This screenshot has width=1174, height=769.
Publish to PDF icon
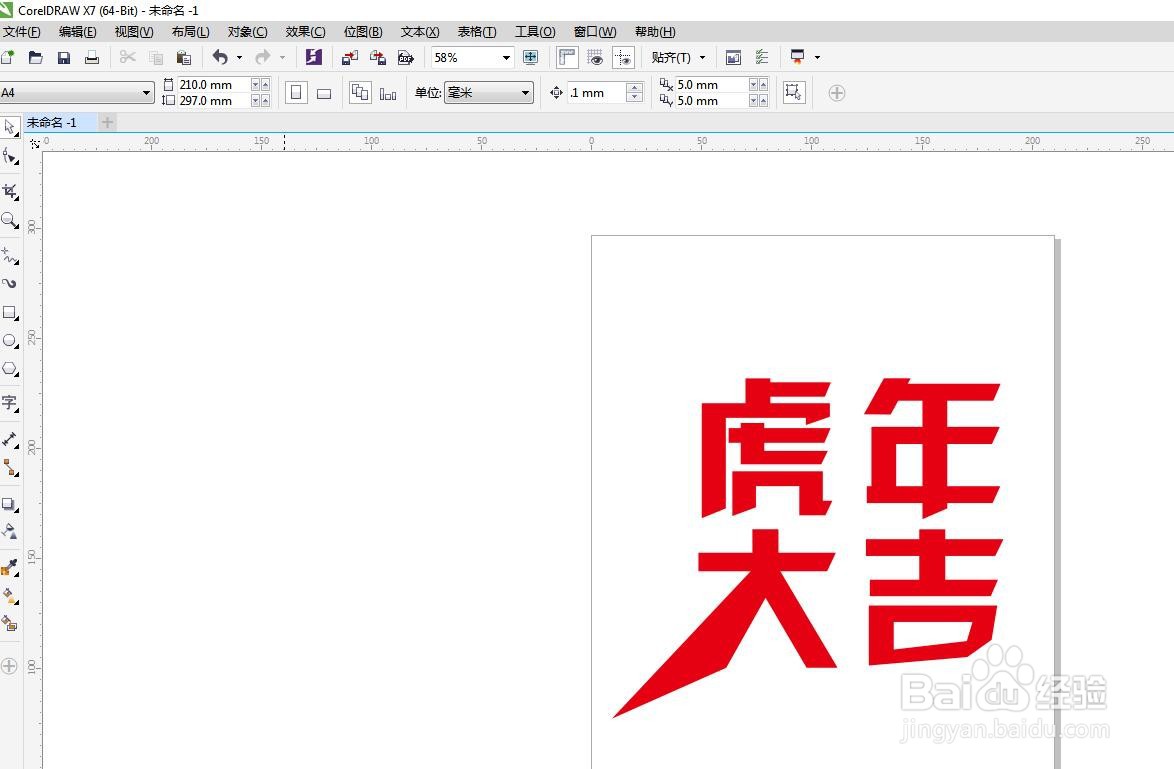click(406, 57)
